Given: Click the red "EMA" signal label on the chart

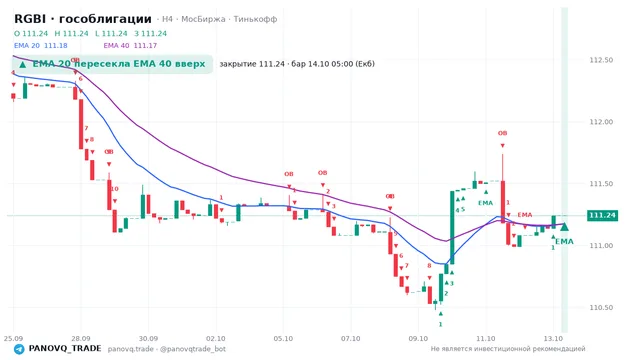Looking at the screenshot, I should (525, 215).
